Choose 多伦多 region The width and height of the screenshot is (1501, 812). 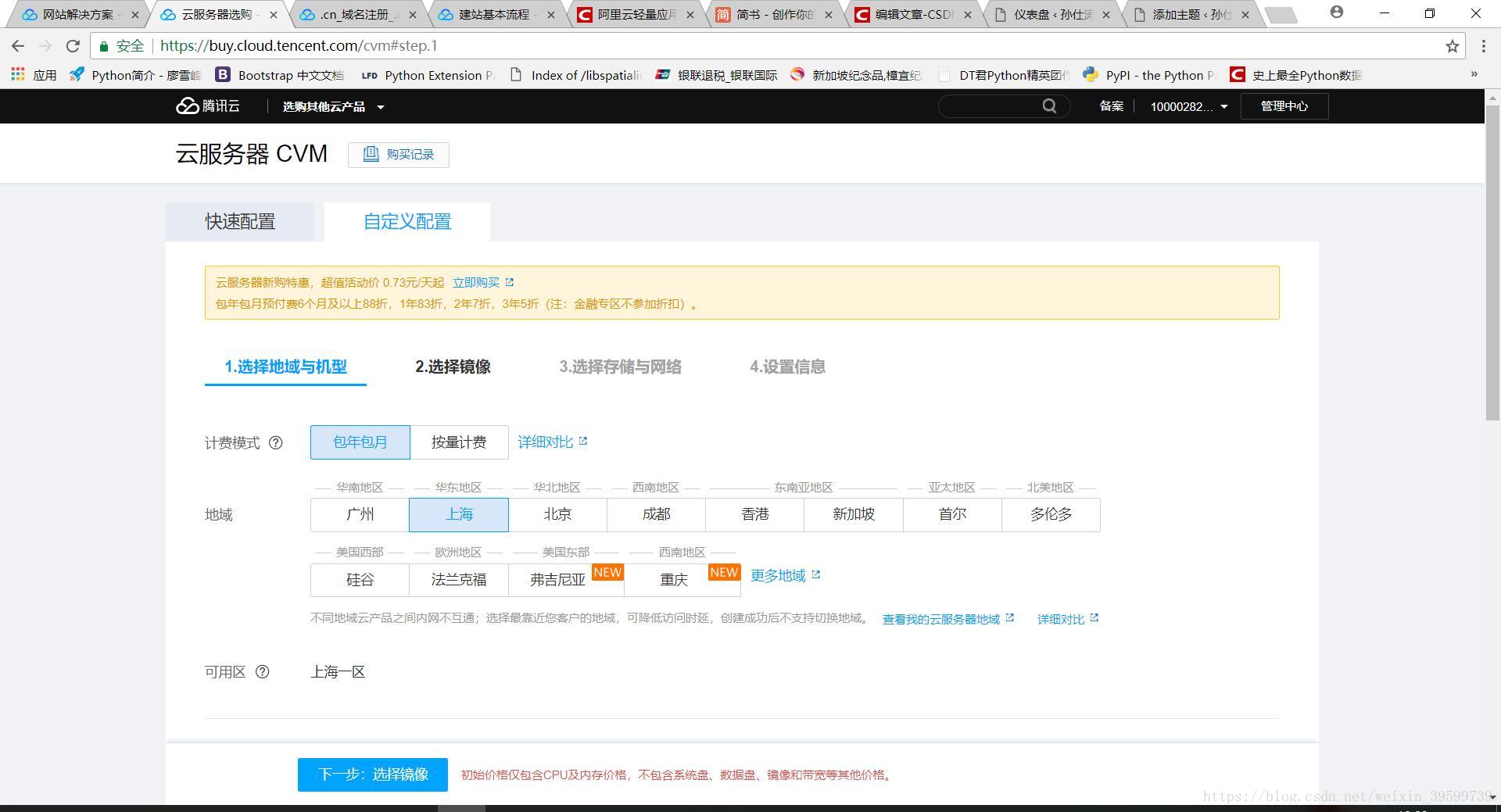1051,514
